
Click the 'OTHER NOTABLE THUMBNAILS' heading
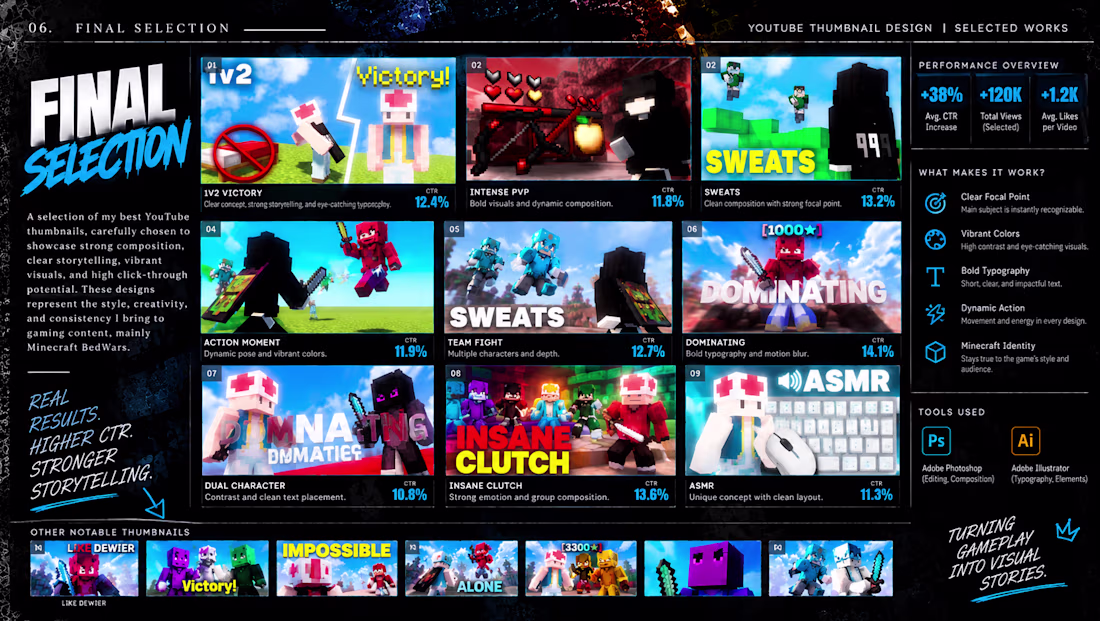(x=110, y=533)
